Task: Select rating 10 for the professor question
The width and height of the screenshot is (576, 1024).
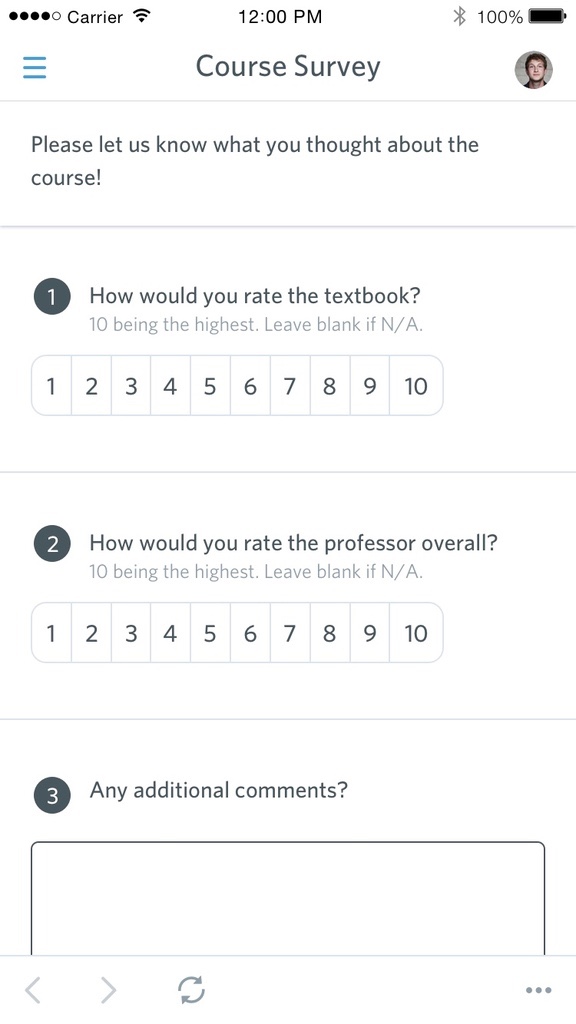Action: click(416, 633)
